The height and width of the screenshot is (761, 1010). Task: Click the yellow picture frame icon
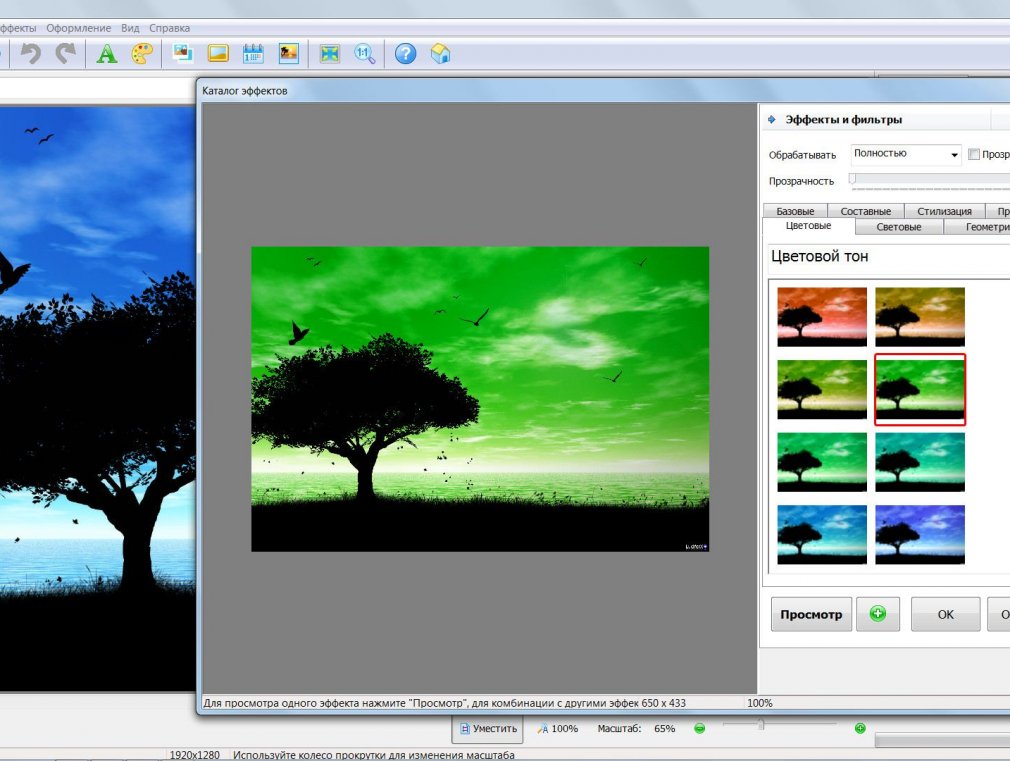coord(218,53)
